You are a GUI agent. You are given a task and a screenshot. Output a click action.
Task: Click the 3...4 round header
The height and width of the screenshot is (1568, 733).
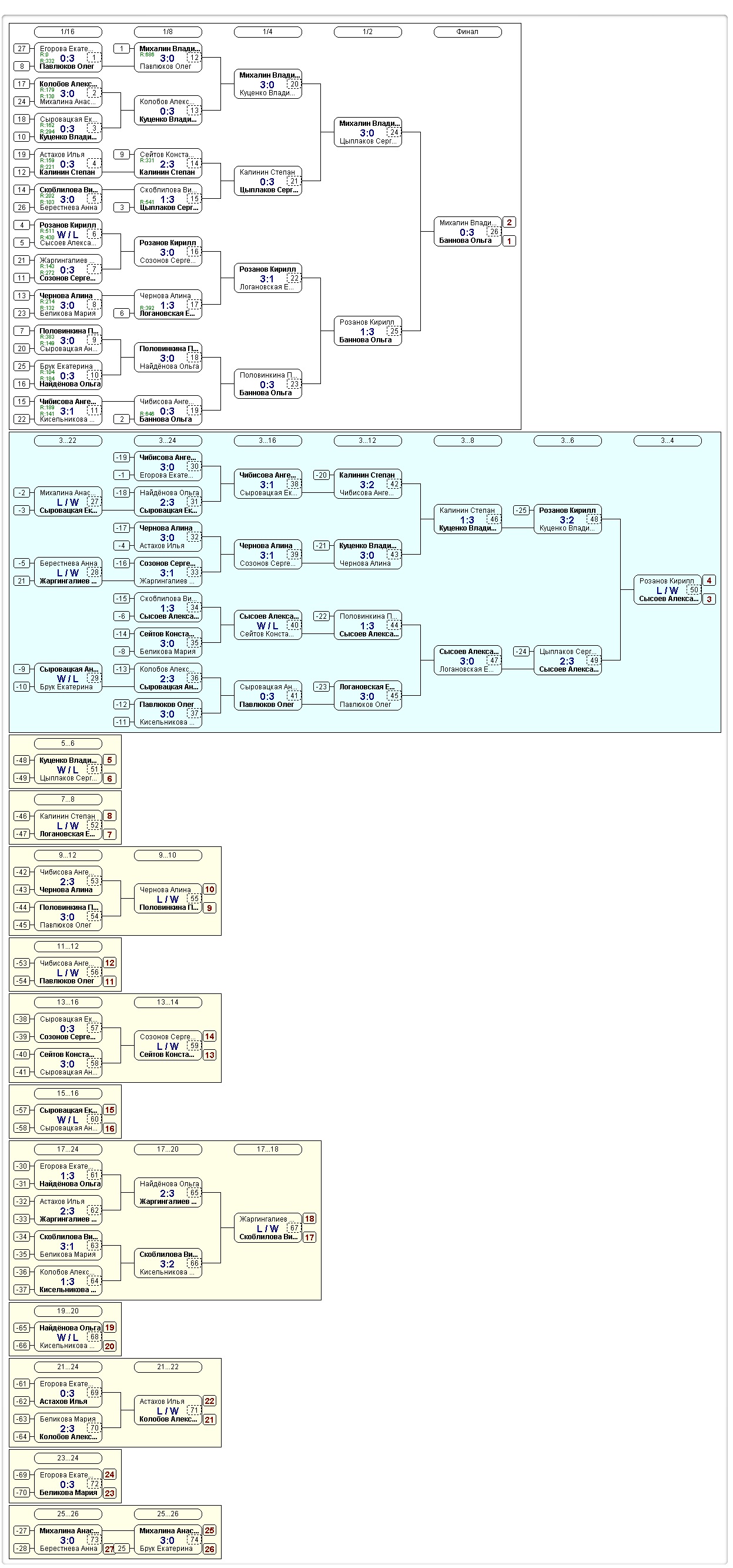tap(667, 441)
